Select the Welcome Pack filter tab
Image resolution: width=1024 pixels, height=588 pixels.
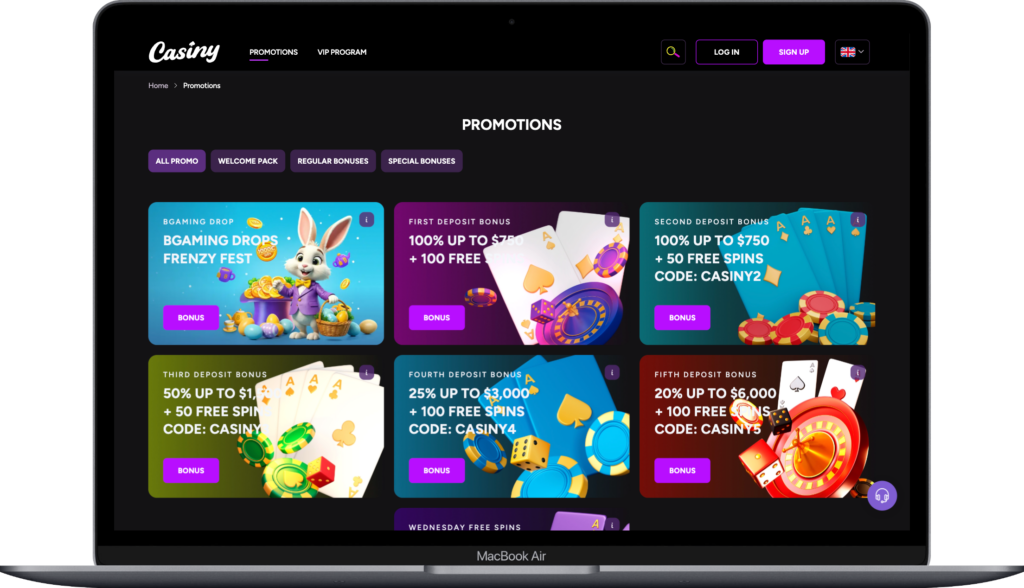point(248,161)
